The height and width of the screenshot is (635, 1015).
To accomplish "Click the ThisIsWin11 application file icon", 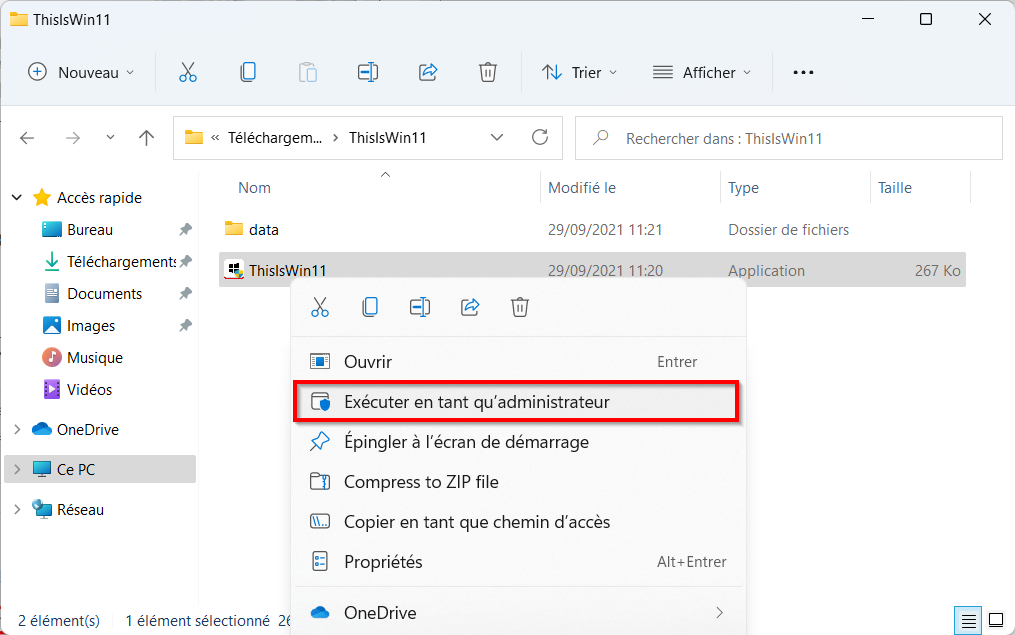I will (x=233, y=270).
